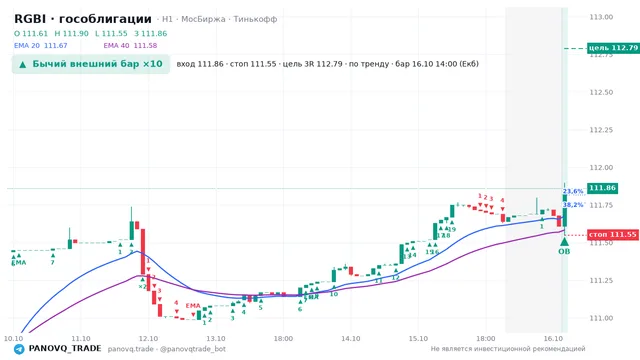Click the red 'EMA' signal label near 13.10
Screen dimensions: 640x360
pos(193,306)
